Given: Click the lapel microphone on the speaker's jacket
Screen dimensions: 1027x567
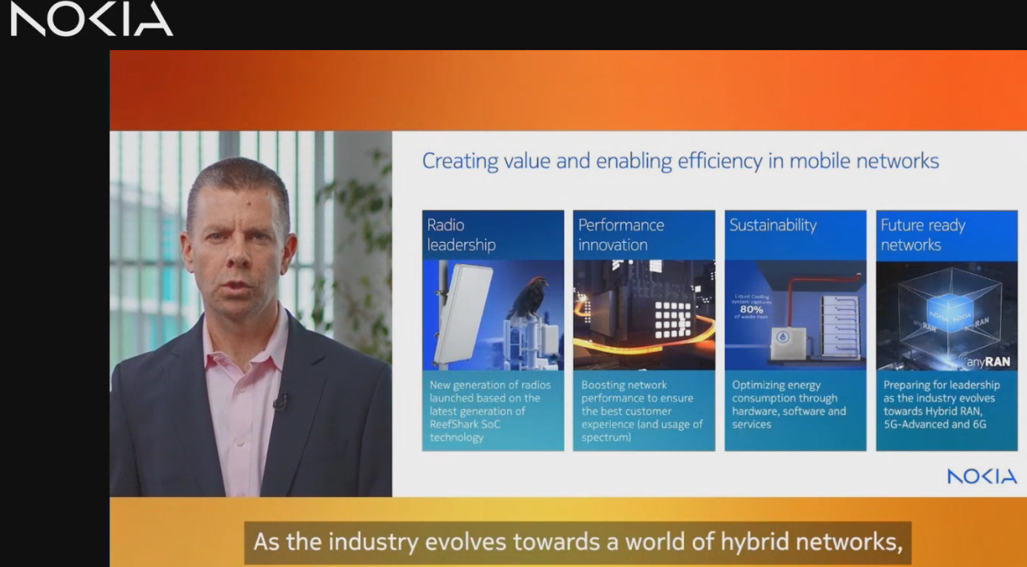Looking at the screenshot, I should [281, 401].
